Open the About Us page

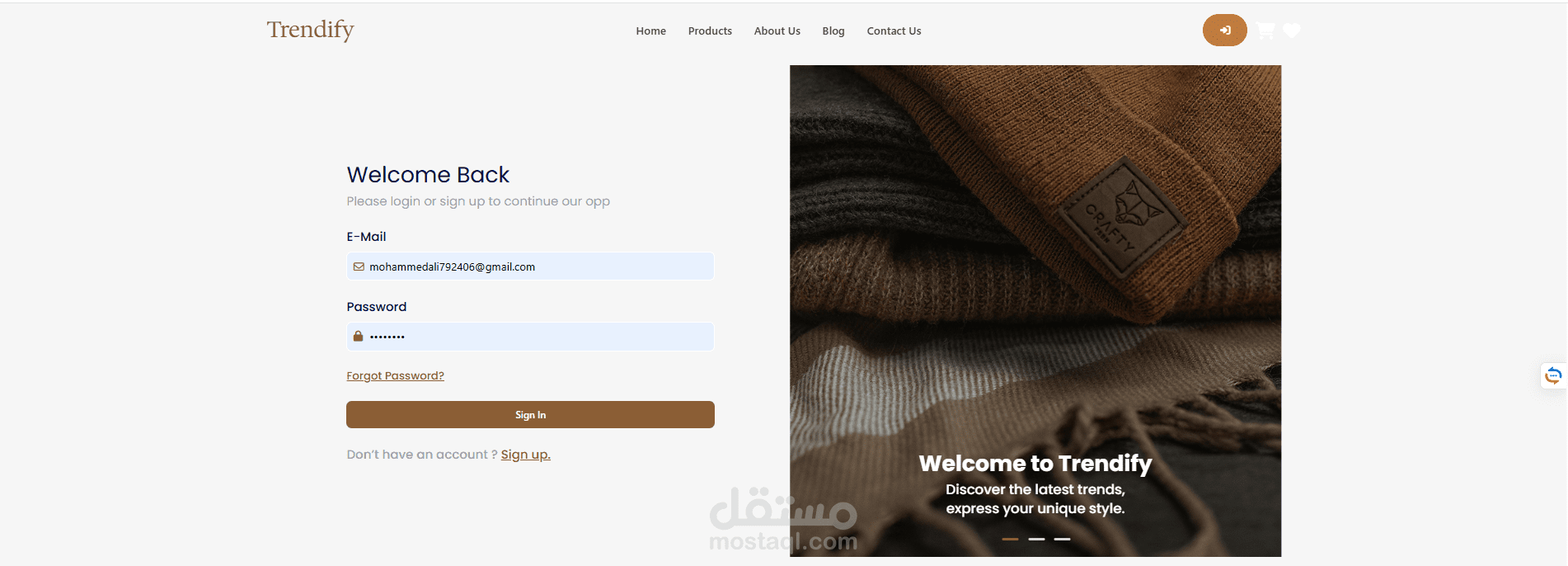[x=777, y=31]
